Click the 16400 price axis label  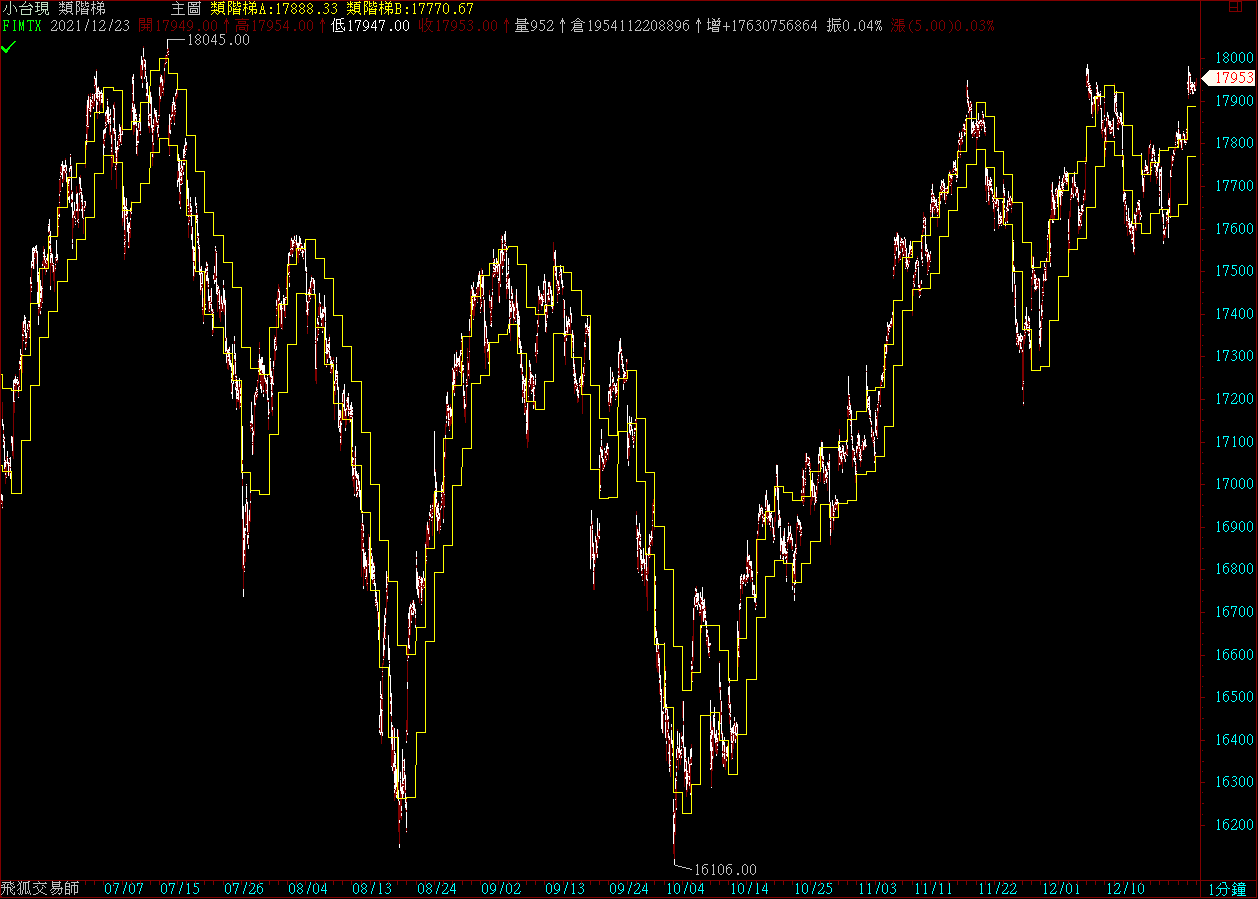[x=1234, y=740]
